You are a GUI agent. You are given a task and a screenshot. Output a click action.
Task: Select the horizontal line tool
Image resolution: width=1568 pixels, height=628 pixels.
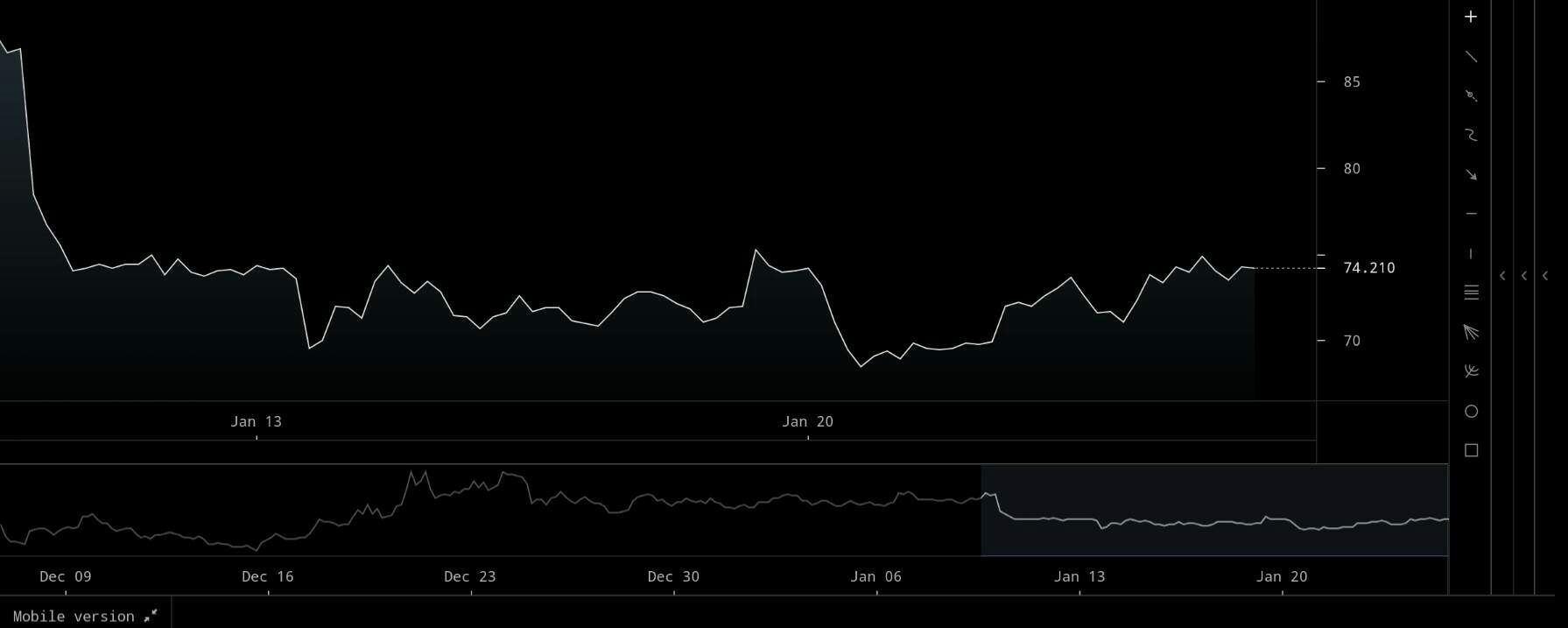tap(1471, 214)
